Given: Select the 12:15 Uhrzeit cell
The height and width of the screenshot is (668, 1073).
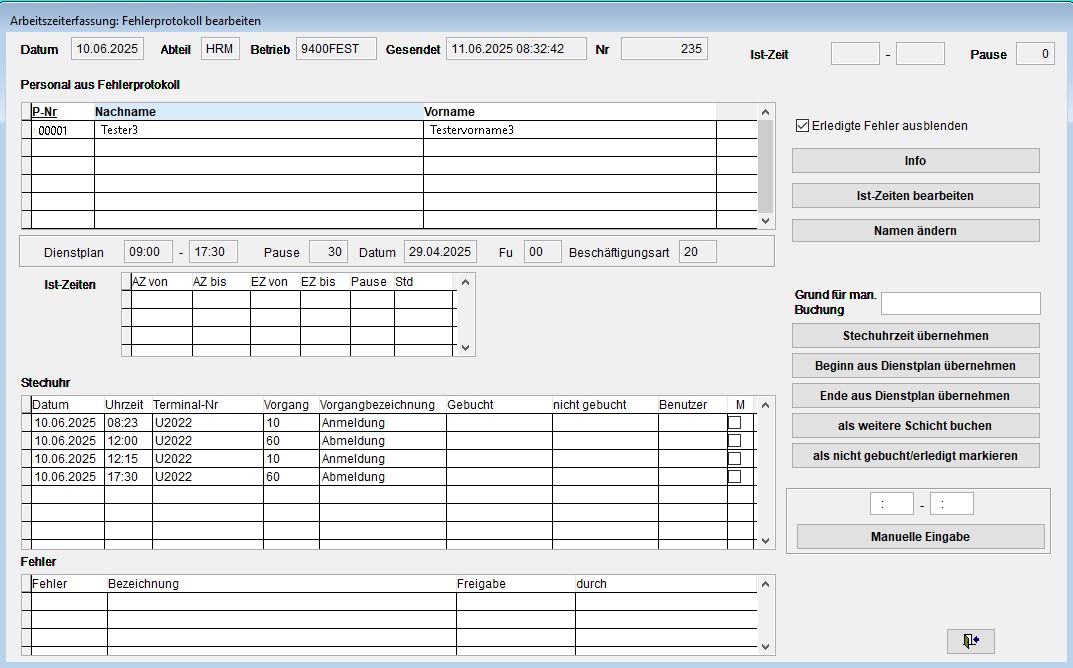Looking at the screenshot, I should tap(128, 459).
